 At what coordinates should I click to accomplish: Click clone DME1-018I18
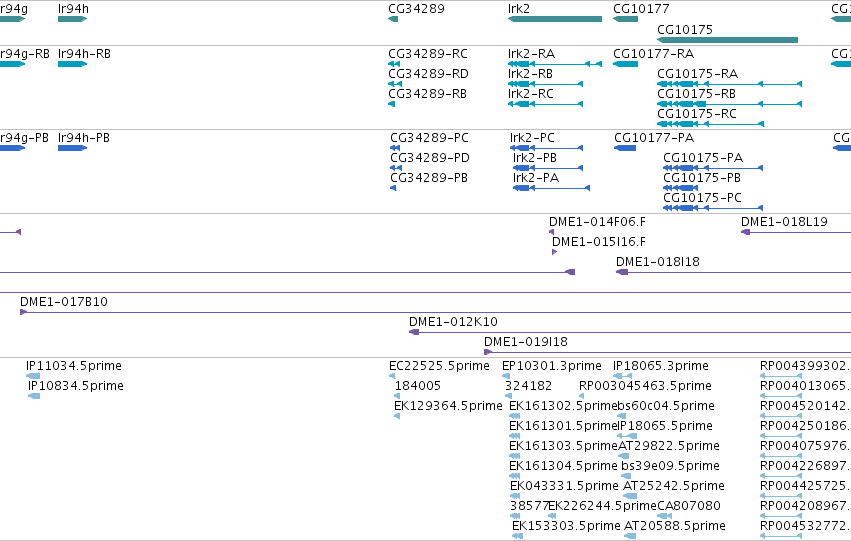click(x=658, y=262)
